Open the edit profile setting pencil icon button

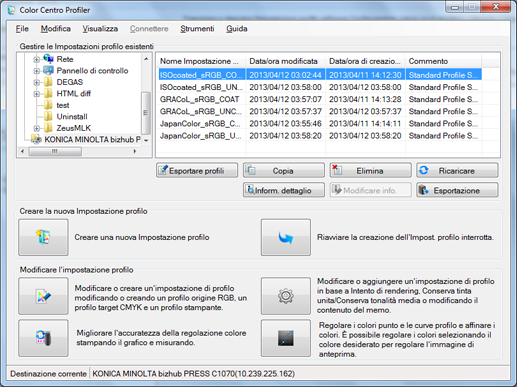43,296
